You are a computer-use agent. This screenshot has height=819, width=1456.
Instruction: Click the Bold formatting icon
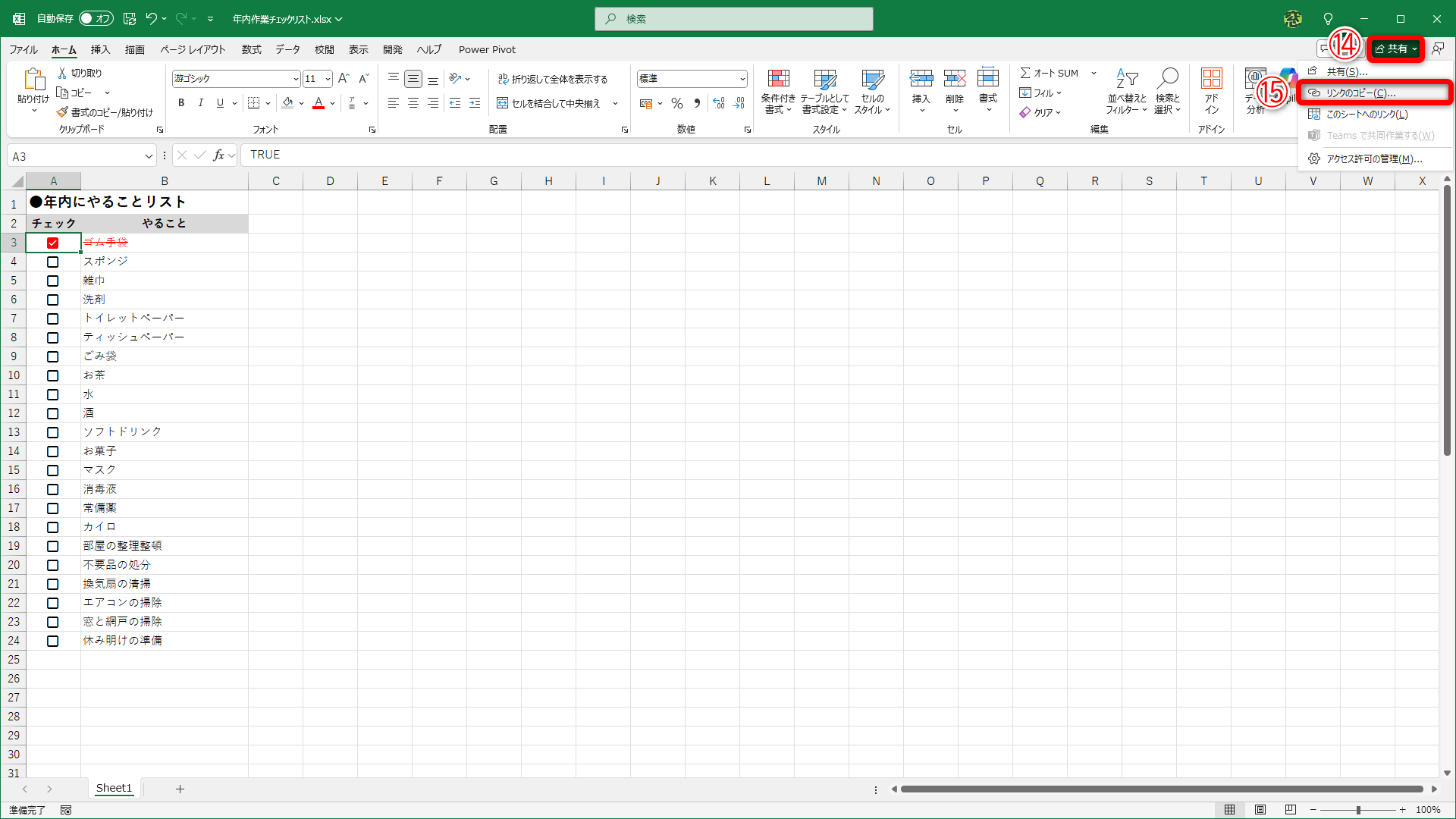pyautogui.click(x=181, y=103)
